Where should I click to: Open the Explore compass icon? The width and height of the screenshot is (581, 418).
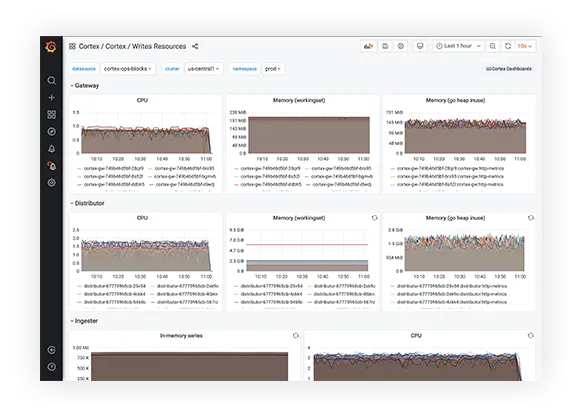52,132
